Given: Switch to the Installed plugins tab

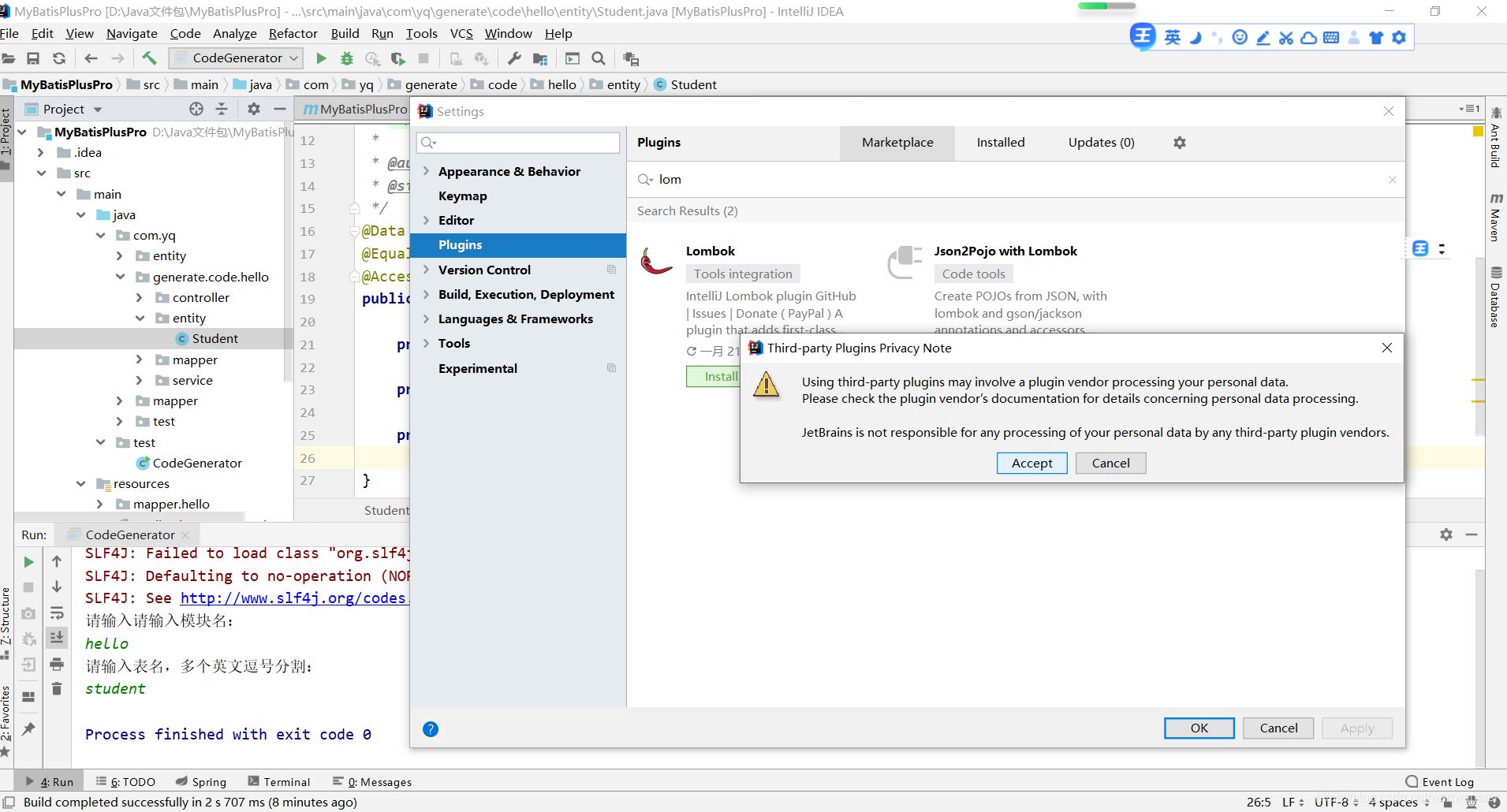Looking at the screenshot, I should pos(1000,143).
